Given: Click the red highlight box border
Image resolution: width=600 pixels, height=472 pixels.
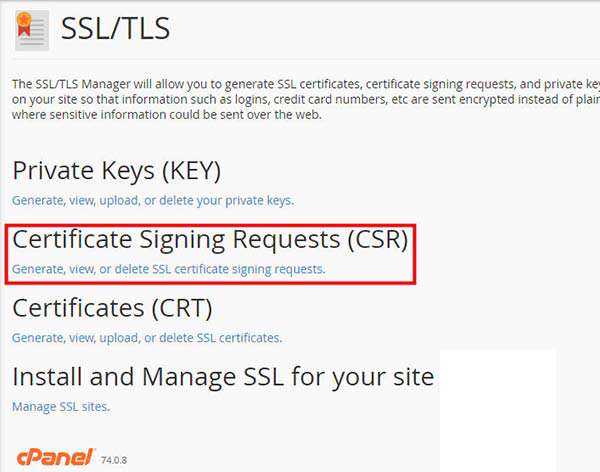Looking at the screenshot, I should 210,226.
